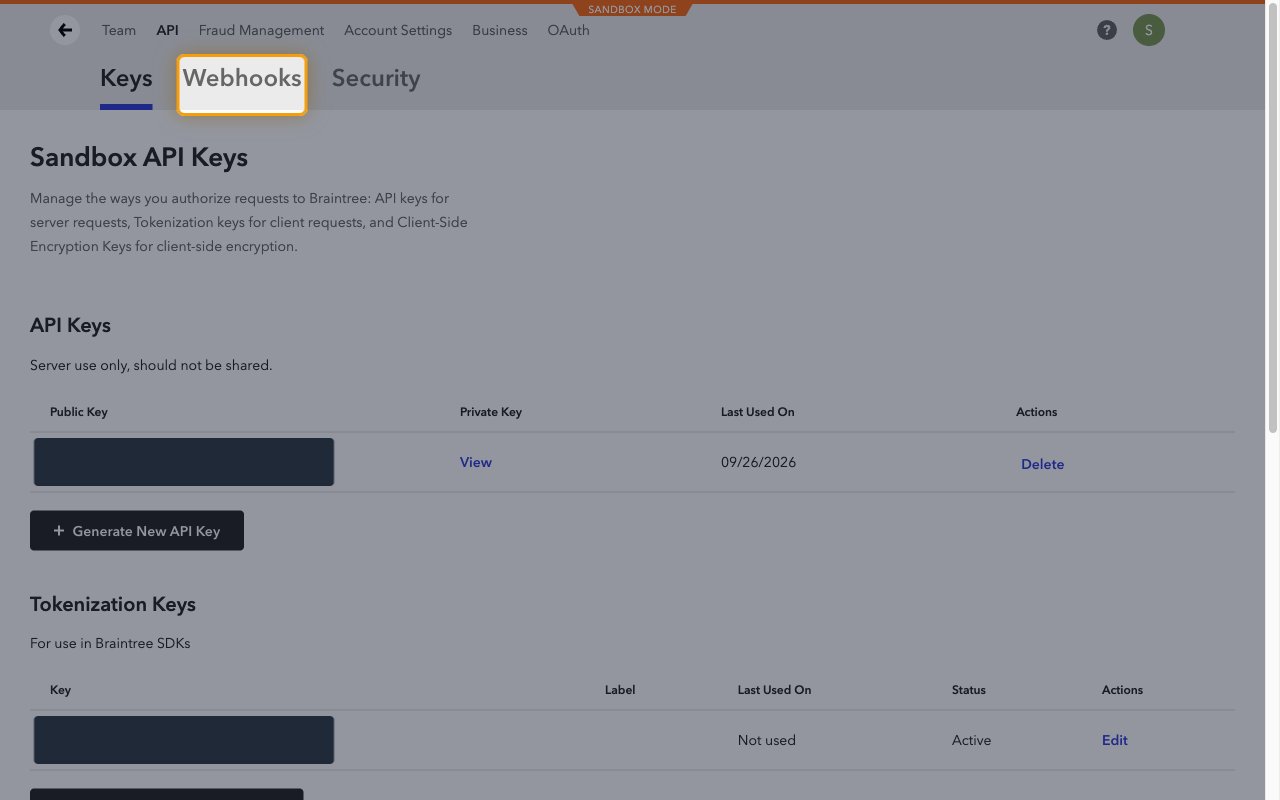Click the Active status text
This screenshot has width=1280, height=800.
[x=971, y=740]
